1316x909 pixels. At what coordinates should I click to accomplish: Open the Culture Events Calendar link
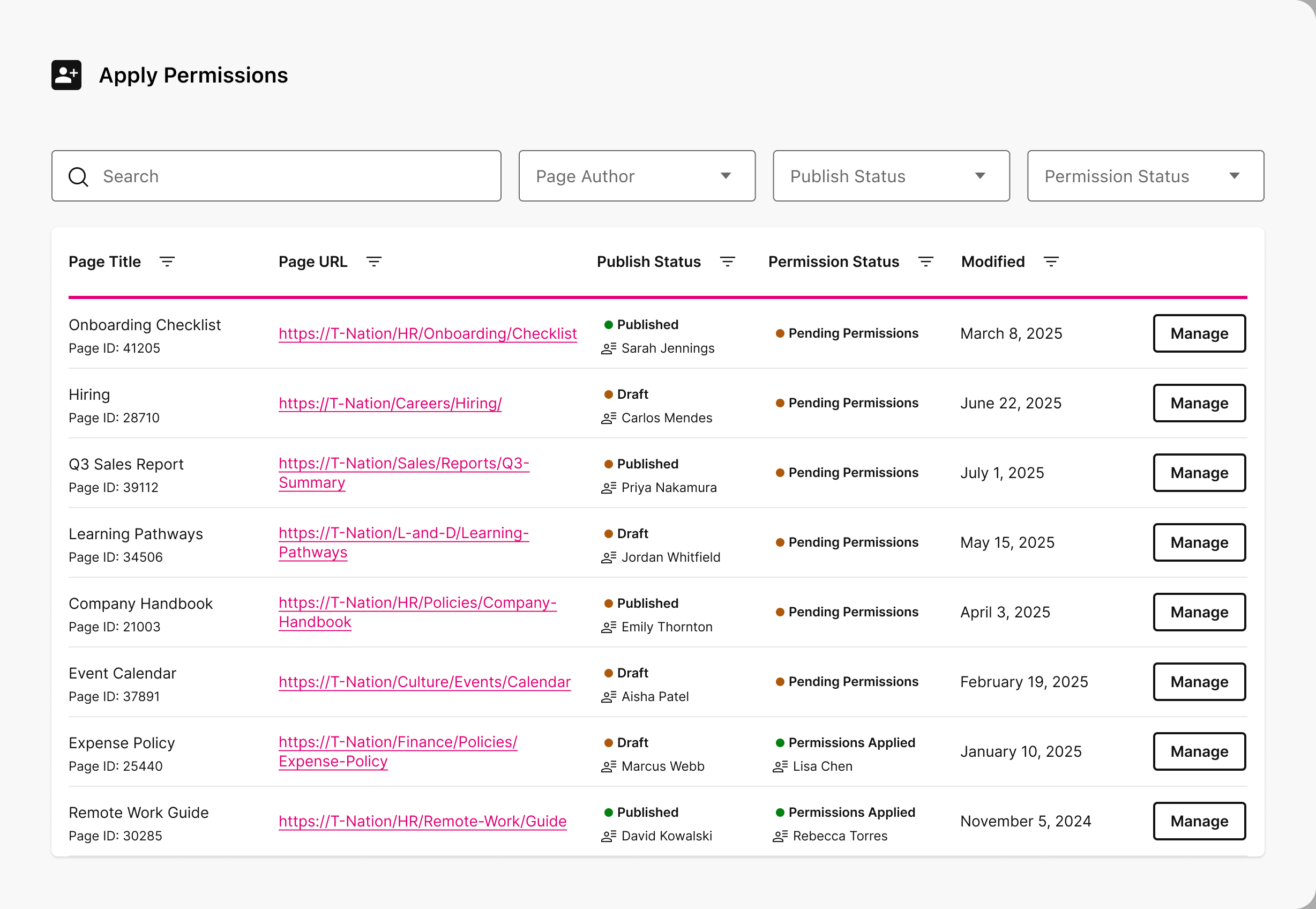tap(424, 682)
